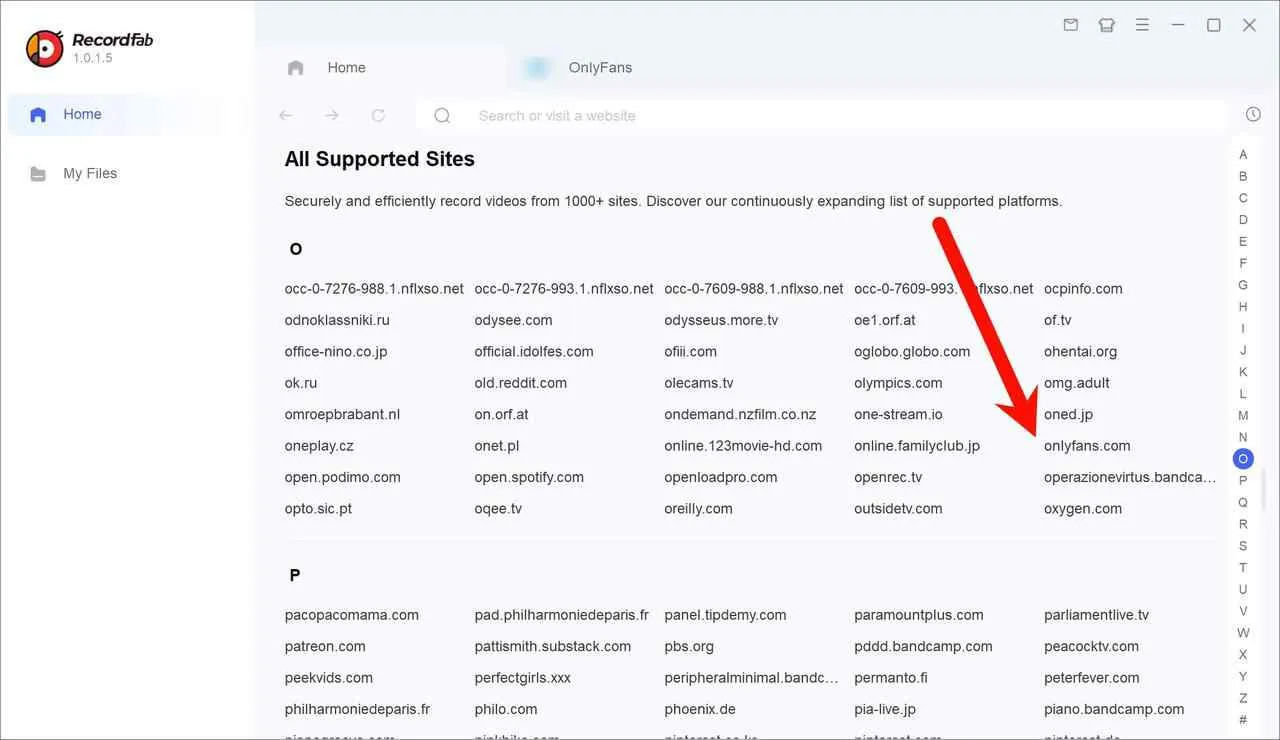Image resolution: width=1280 pixels, height=740 pixels.
Task: Open the mail feedback icon in title bar
Action: click(x=1070, y=24)
